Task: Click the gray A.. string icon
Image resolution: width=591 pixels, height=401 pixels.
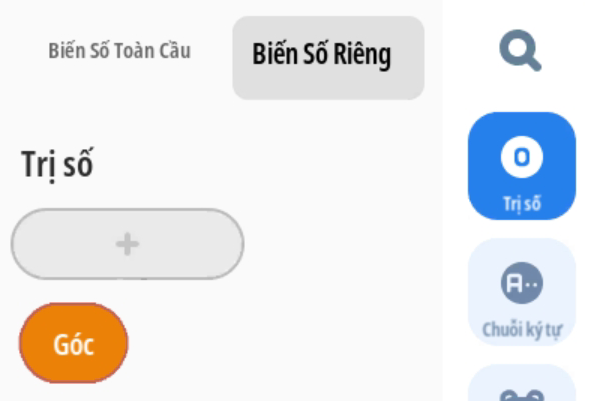Action: [522, 283]
